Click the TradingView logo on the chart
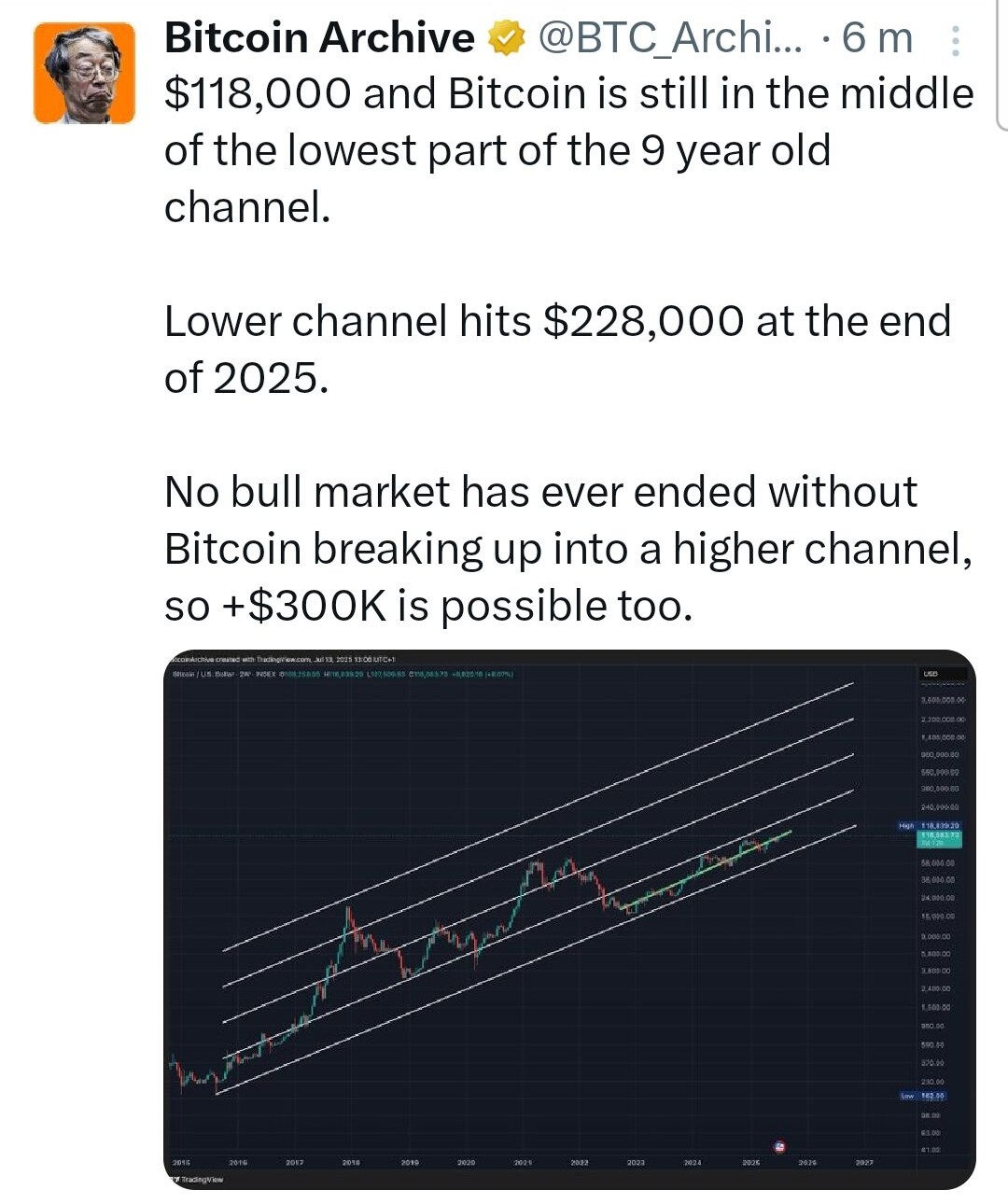The image size is (1008, 1204). tap(197, 1179)
